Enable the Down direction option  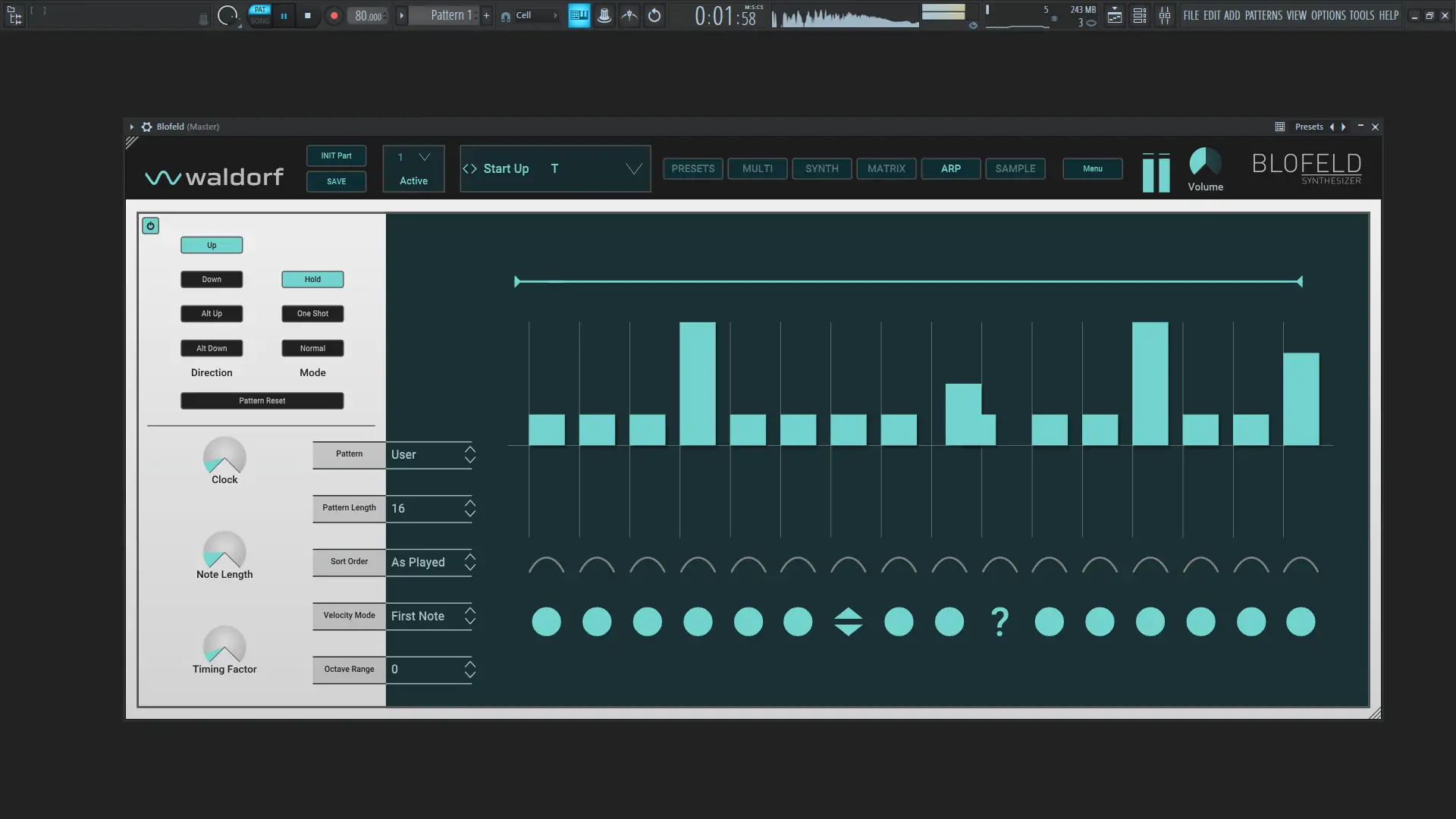(212, 279)
